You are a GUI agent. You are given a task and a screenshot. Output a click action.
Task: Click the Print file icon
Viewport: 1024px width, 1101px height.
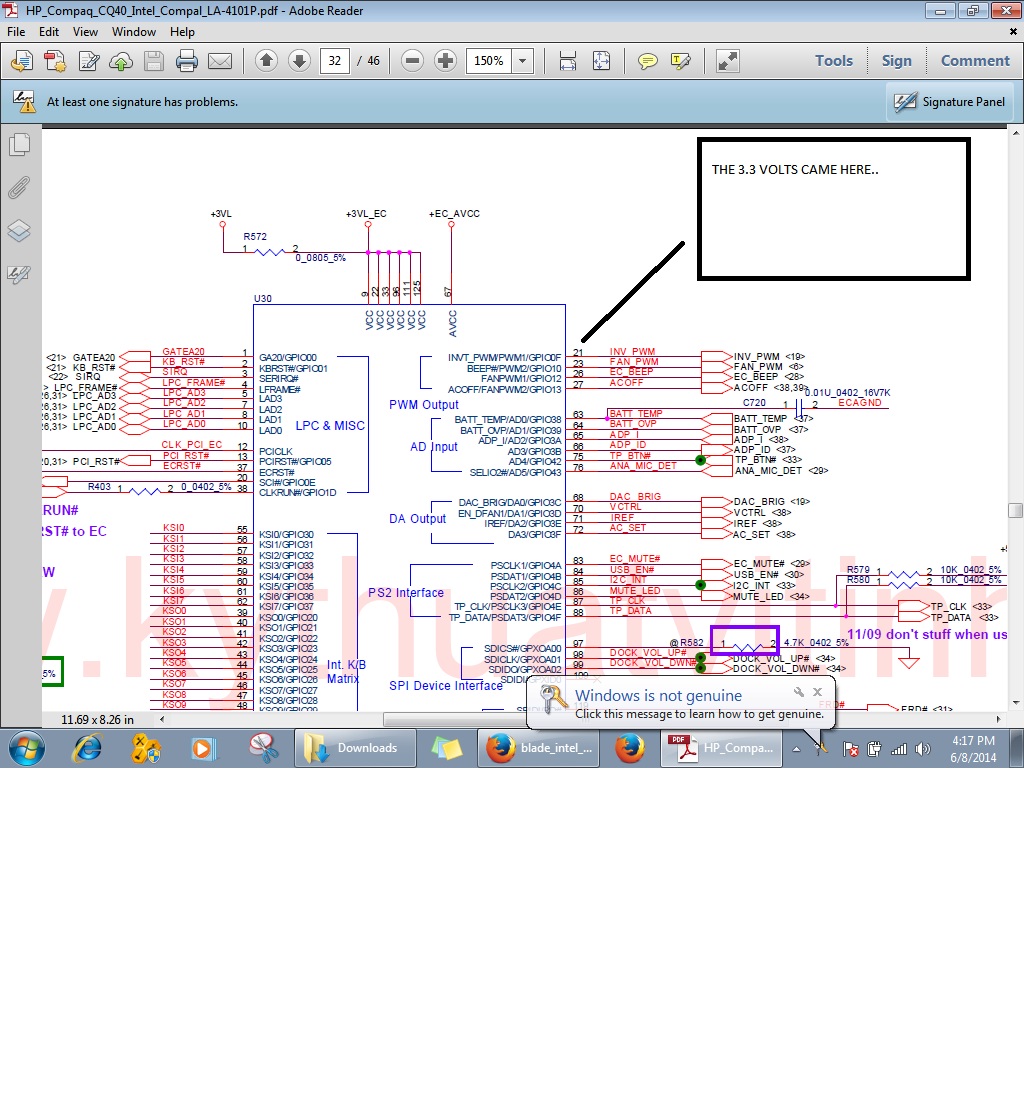click(x=186, y=61)
